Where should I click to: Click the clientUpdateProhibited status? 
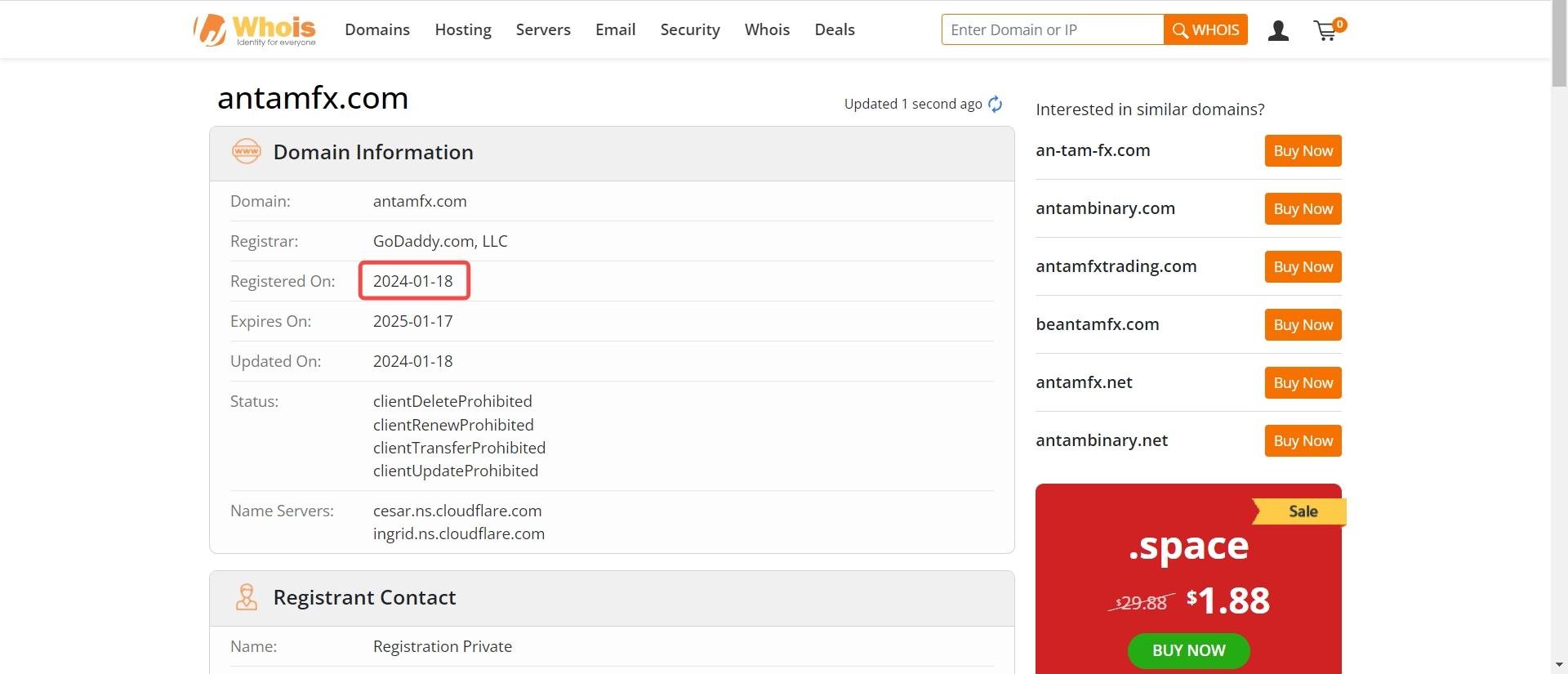(x=456, y=471)
